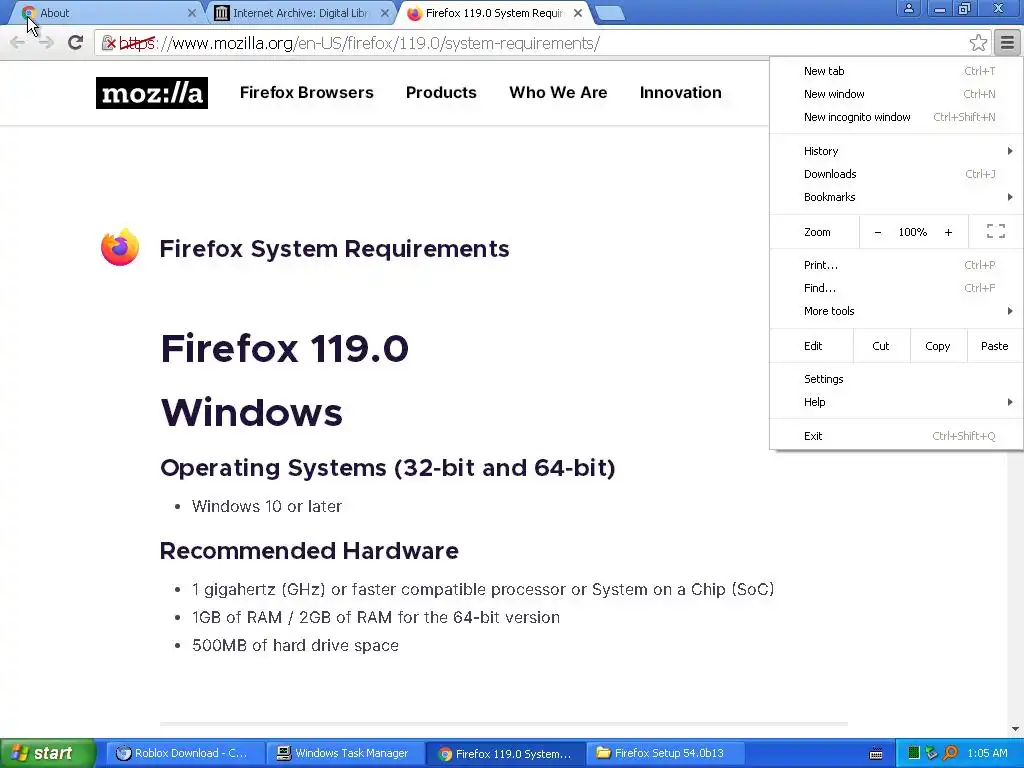The height and width of the screenshot is (768, 1024).
Task: Select Print… in the menu
Action: 896,265
